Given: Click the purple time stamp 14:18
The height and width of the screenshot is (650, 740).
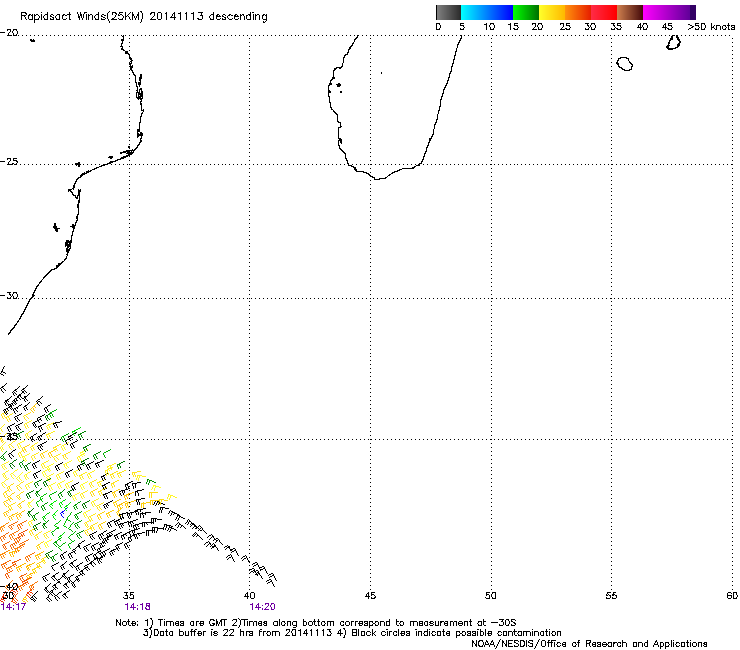Looking at the screenshot, I should [137, 607].
